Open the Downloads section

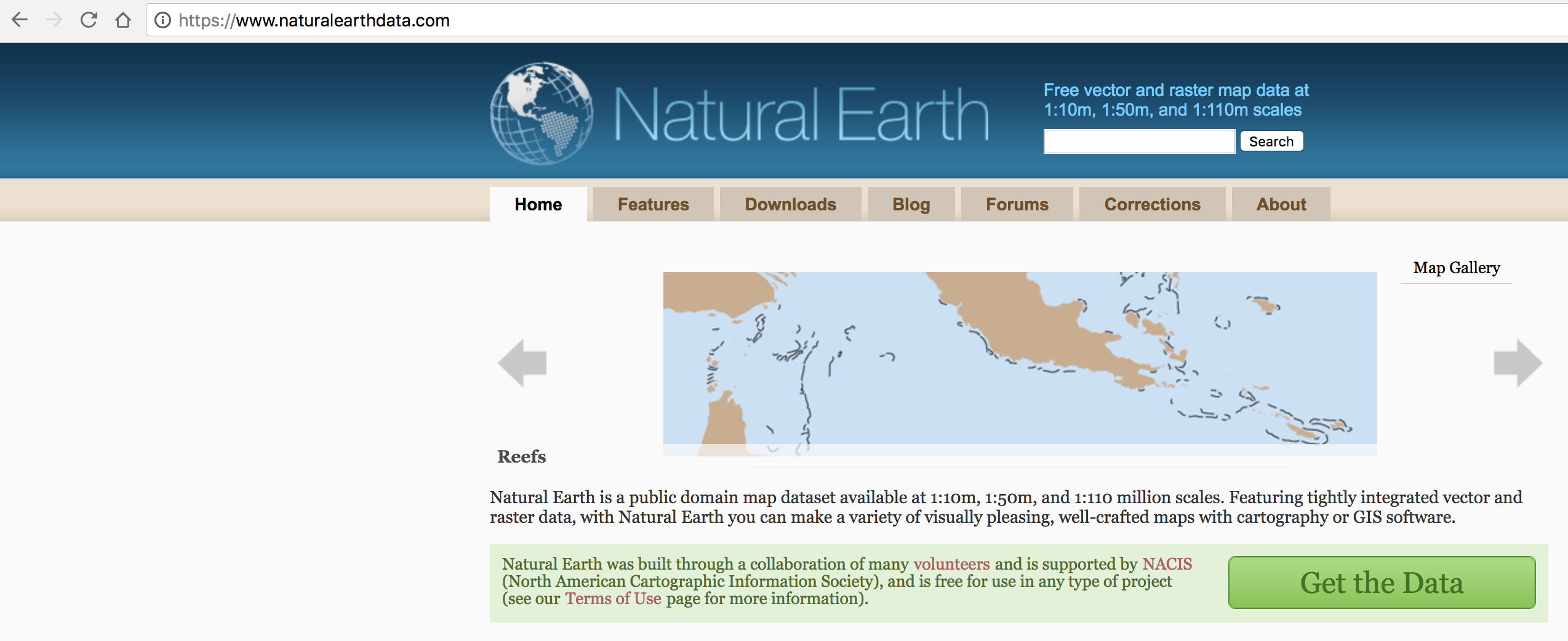pyautogui.click(x=790, y=204)
